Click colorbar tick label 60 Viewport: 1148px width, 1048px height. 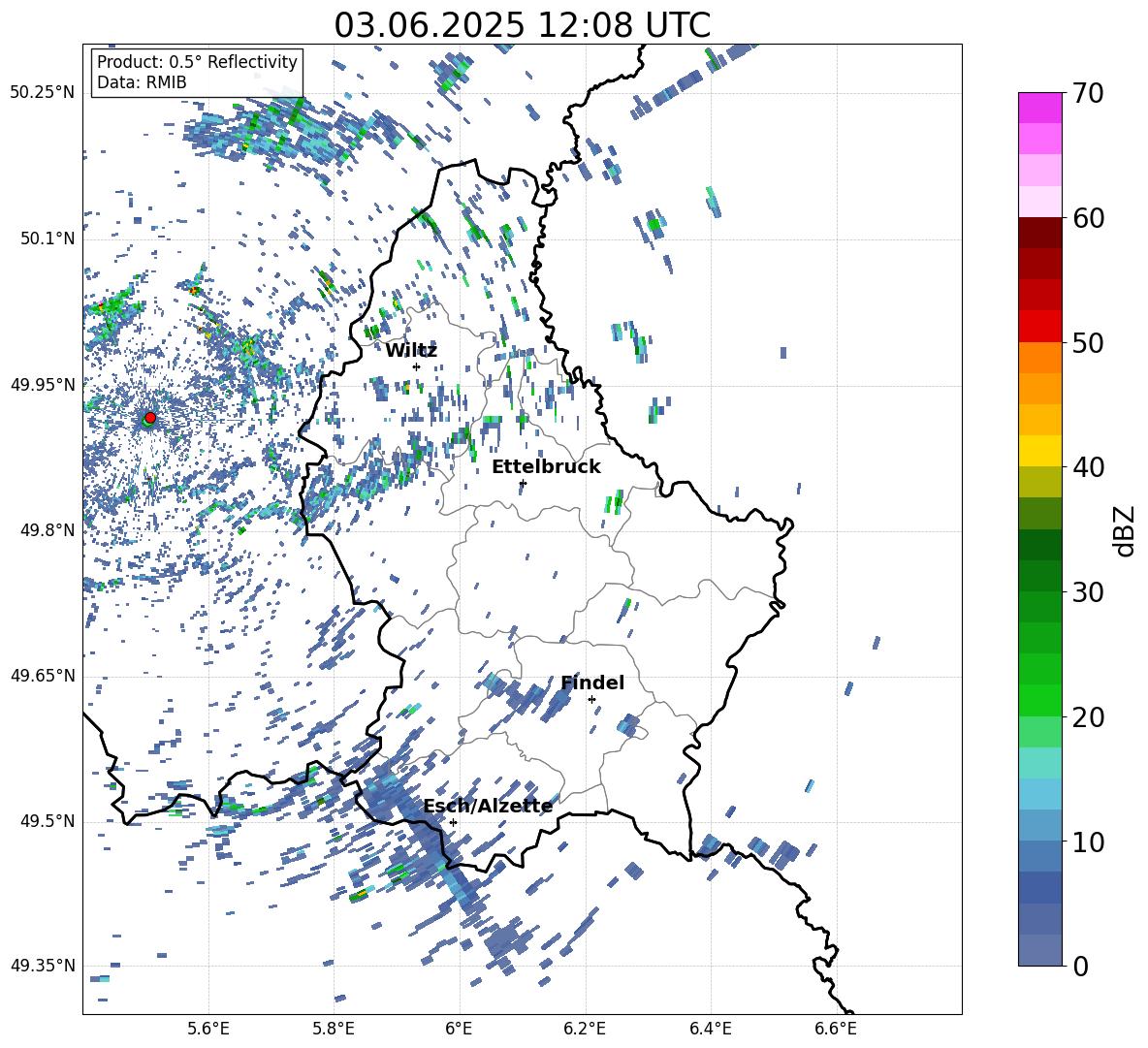[x=1088, y=218]
